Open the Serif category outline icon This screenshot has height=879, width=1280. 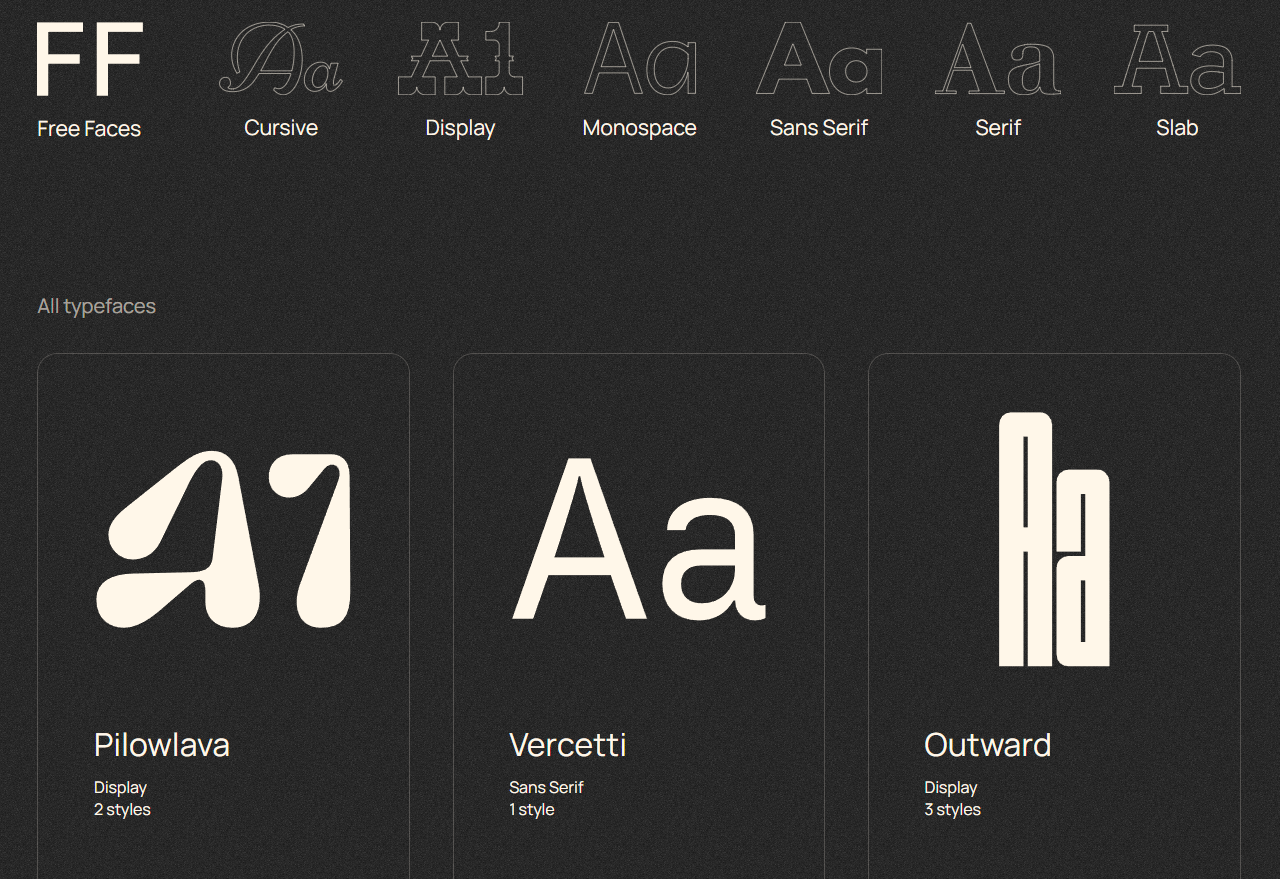pyautogui.click(x=998, y=60)
